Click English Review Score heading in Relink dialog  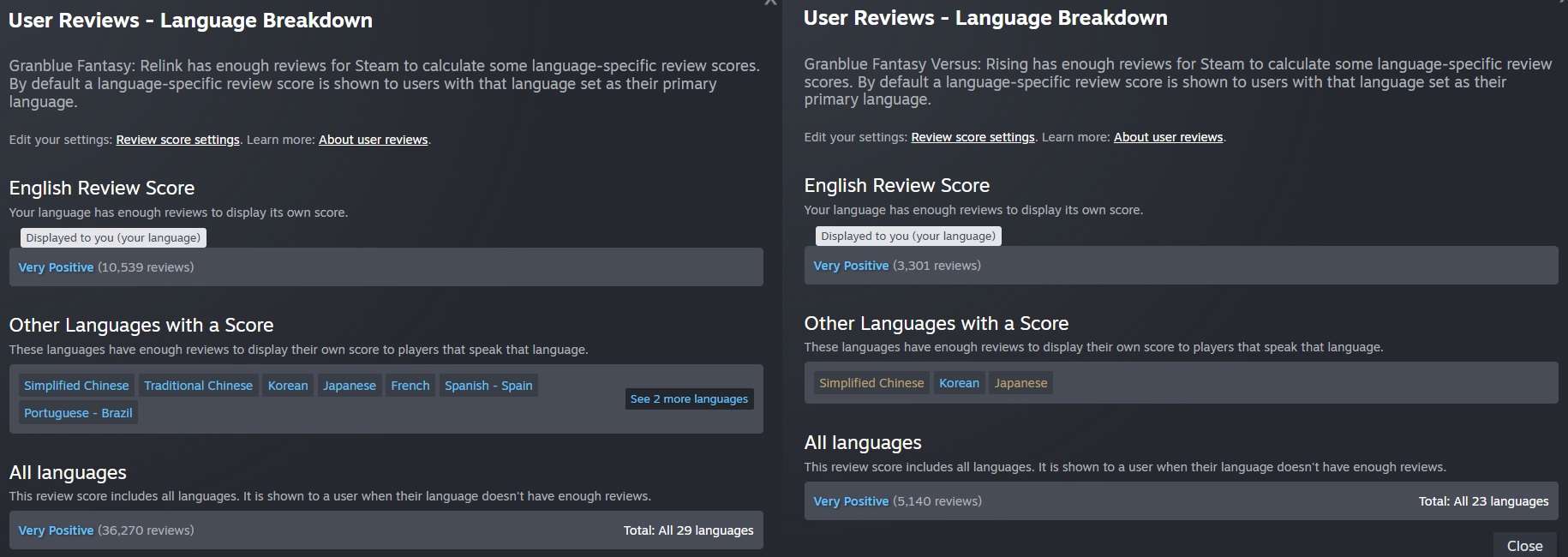click(x=102, y=188)
